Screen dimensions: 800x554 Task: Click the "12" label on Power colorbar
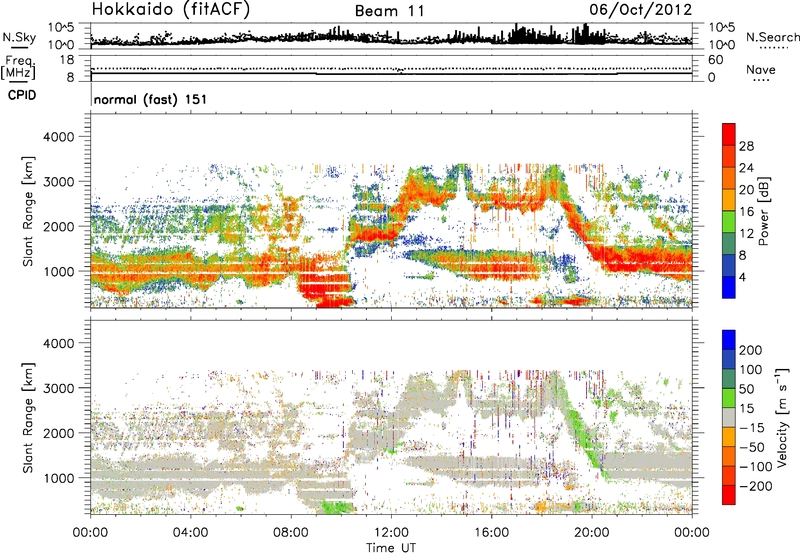click(x=746, y=234)
